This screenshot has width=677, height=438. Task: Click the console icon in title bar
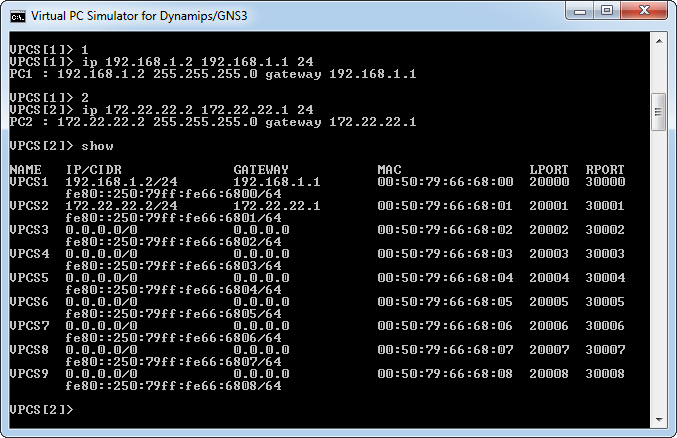point(18,16)
